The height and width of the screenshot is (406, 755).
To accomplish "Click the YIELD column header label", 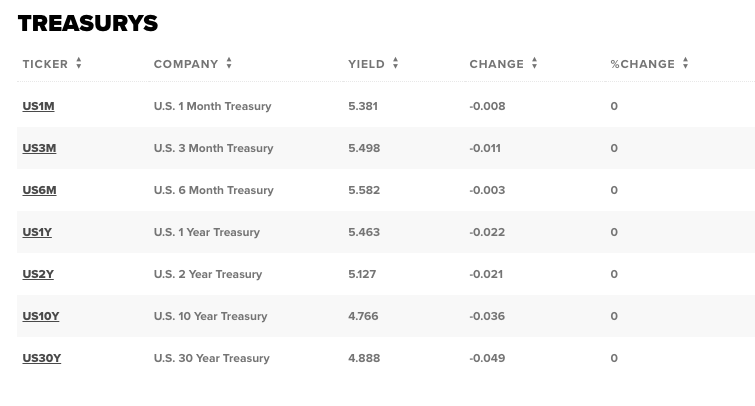I will pos(366,64).
